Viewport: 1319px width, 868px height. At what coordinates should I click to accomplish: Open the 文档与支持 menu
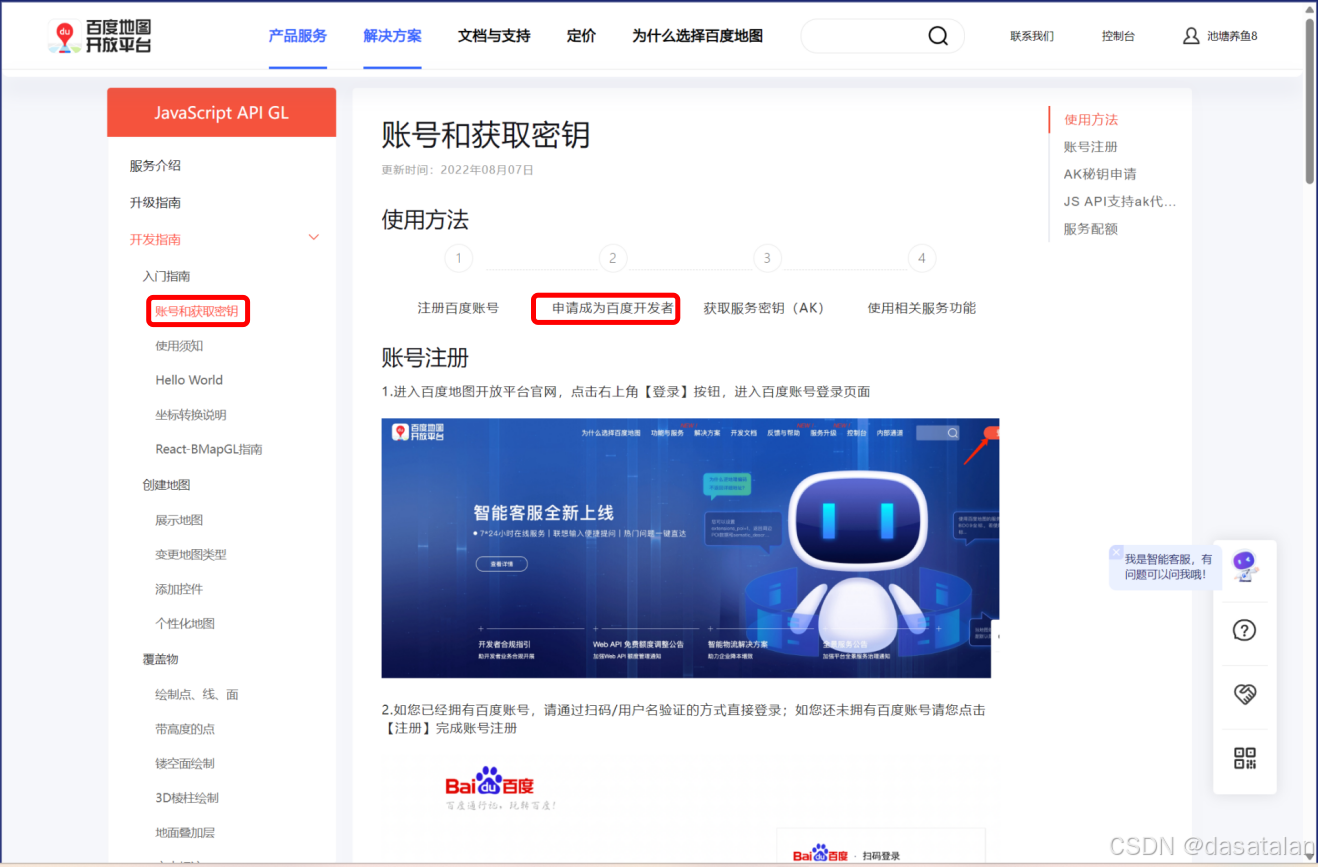click(x=494, y=36)
